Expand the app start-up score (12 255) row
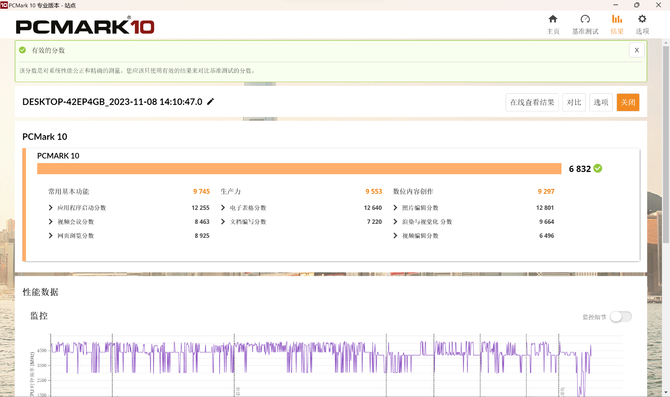Screen dimensions: 670x397 pyautogui.click(x=129, y=208)
